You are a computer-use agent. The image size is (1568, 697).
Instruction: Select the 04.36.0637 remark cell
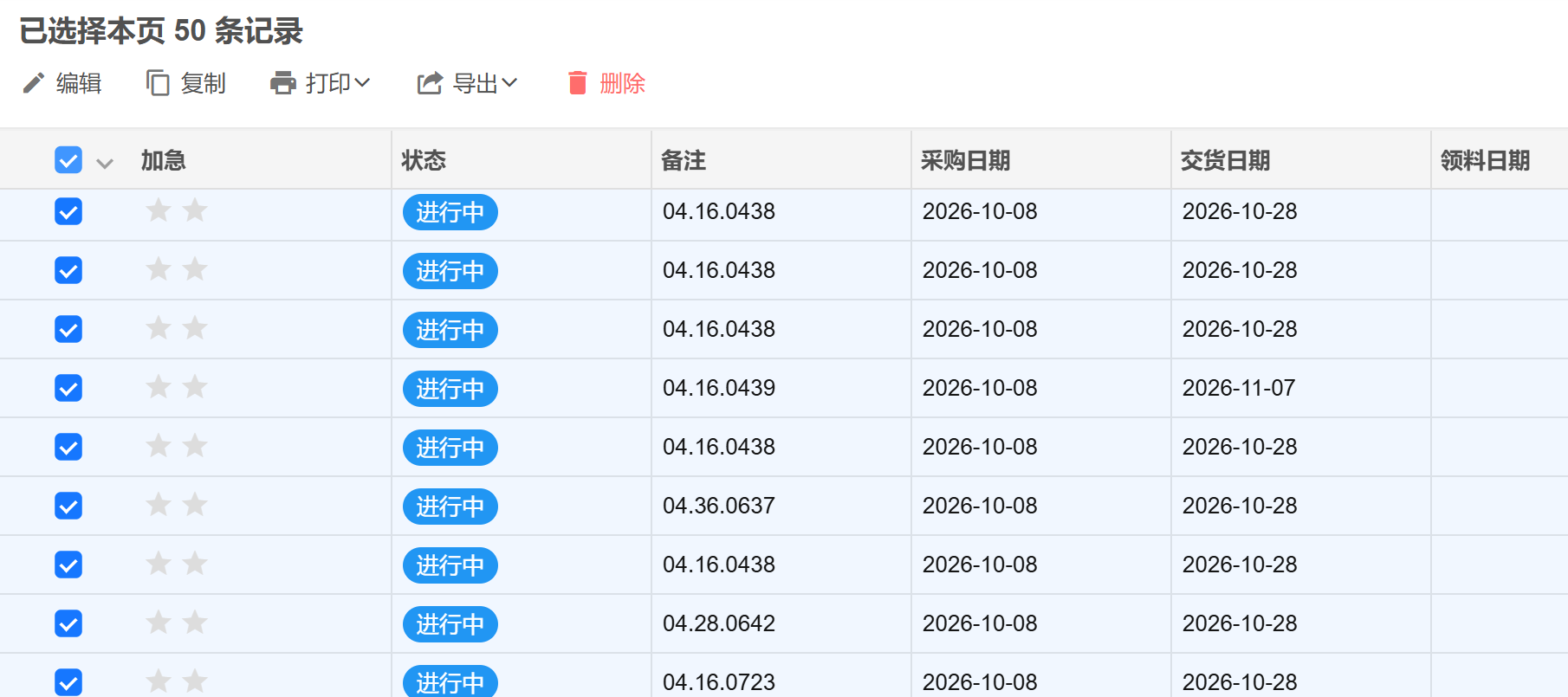781,506
